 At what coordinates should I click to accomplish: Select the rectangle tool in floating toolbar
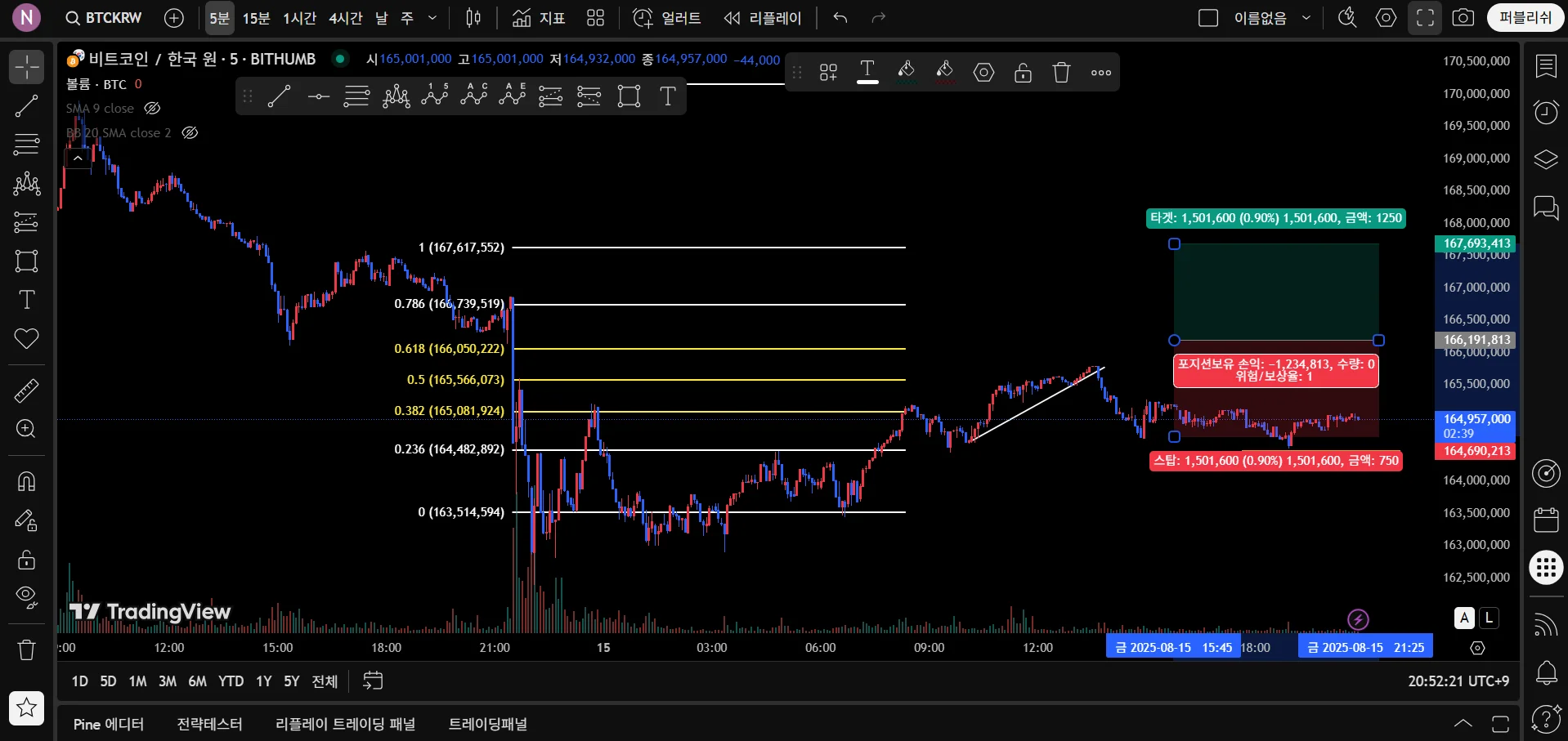(629, 96)
